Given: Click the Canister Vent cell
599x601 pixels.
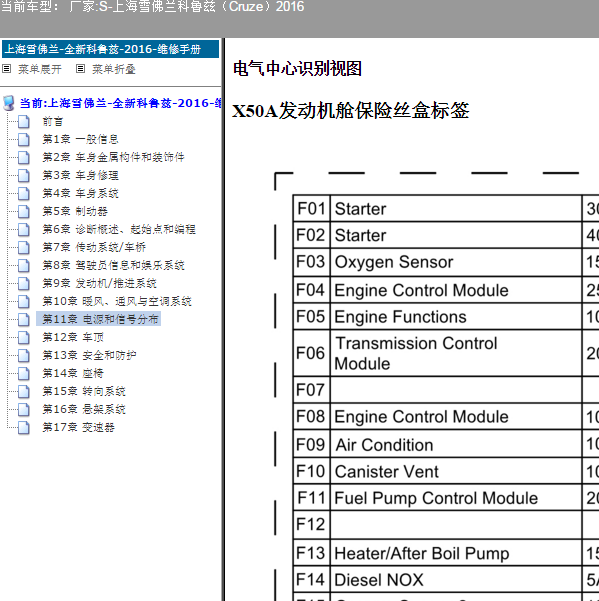Looking at the screenshot, I should click(x=456, y=471).
